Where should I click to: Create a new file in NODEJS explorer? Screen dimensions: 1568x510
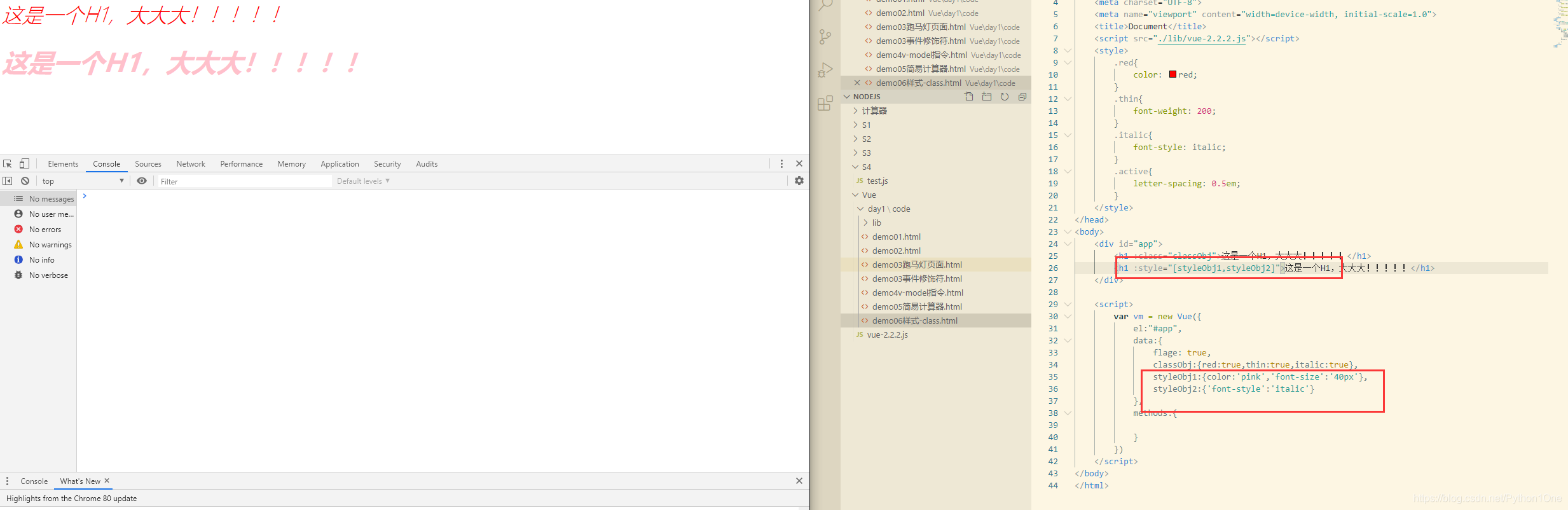point(968,97)
